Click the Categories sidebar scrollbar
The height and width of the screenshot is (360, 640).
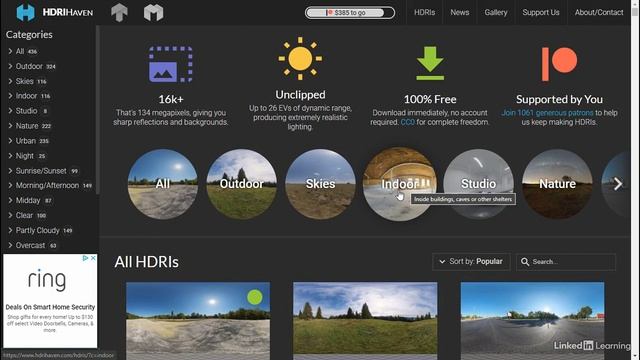tap(98, 110)
